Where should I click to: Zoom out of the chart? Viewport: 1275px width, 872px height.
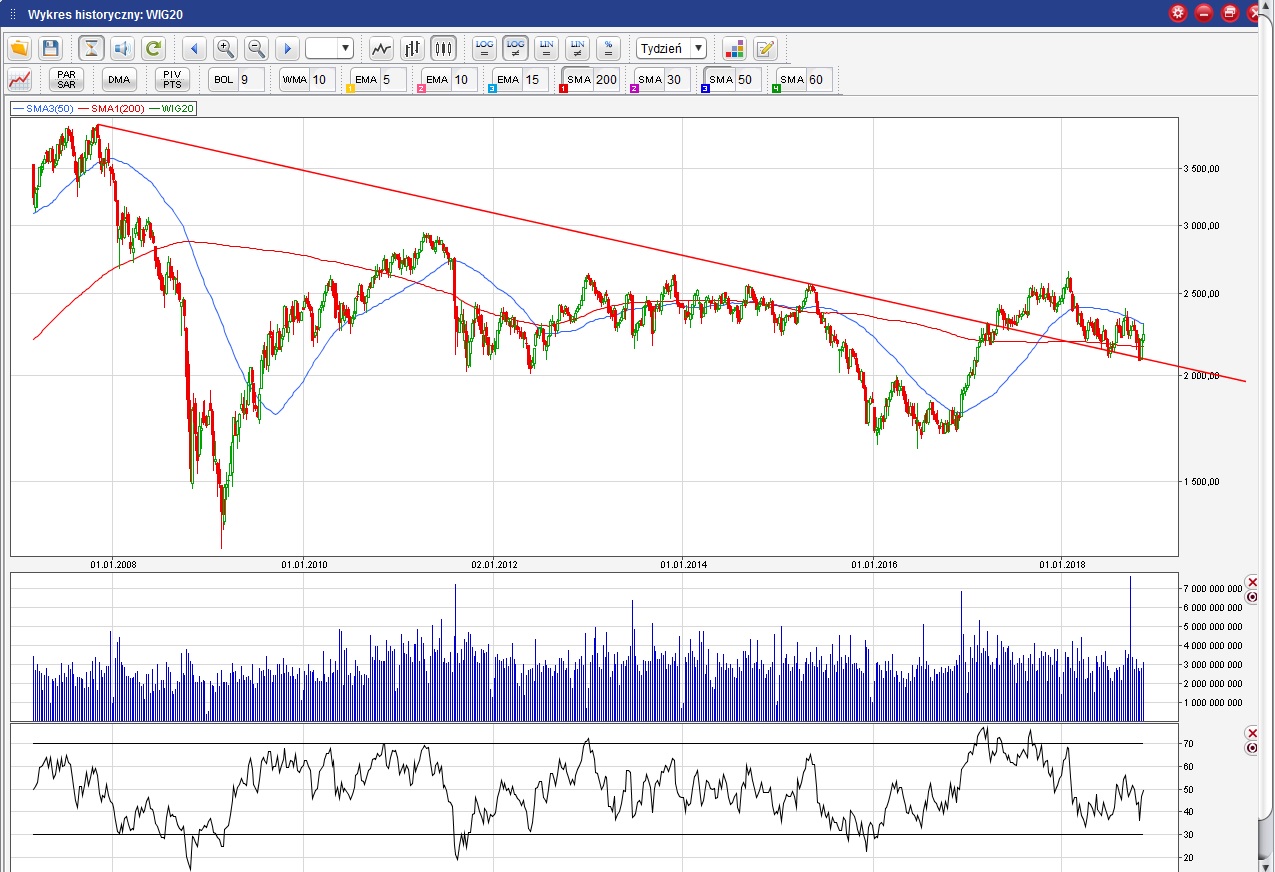coord(256,48)
